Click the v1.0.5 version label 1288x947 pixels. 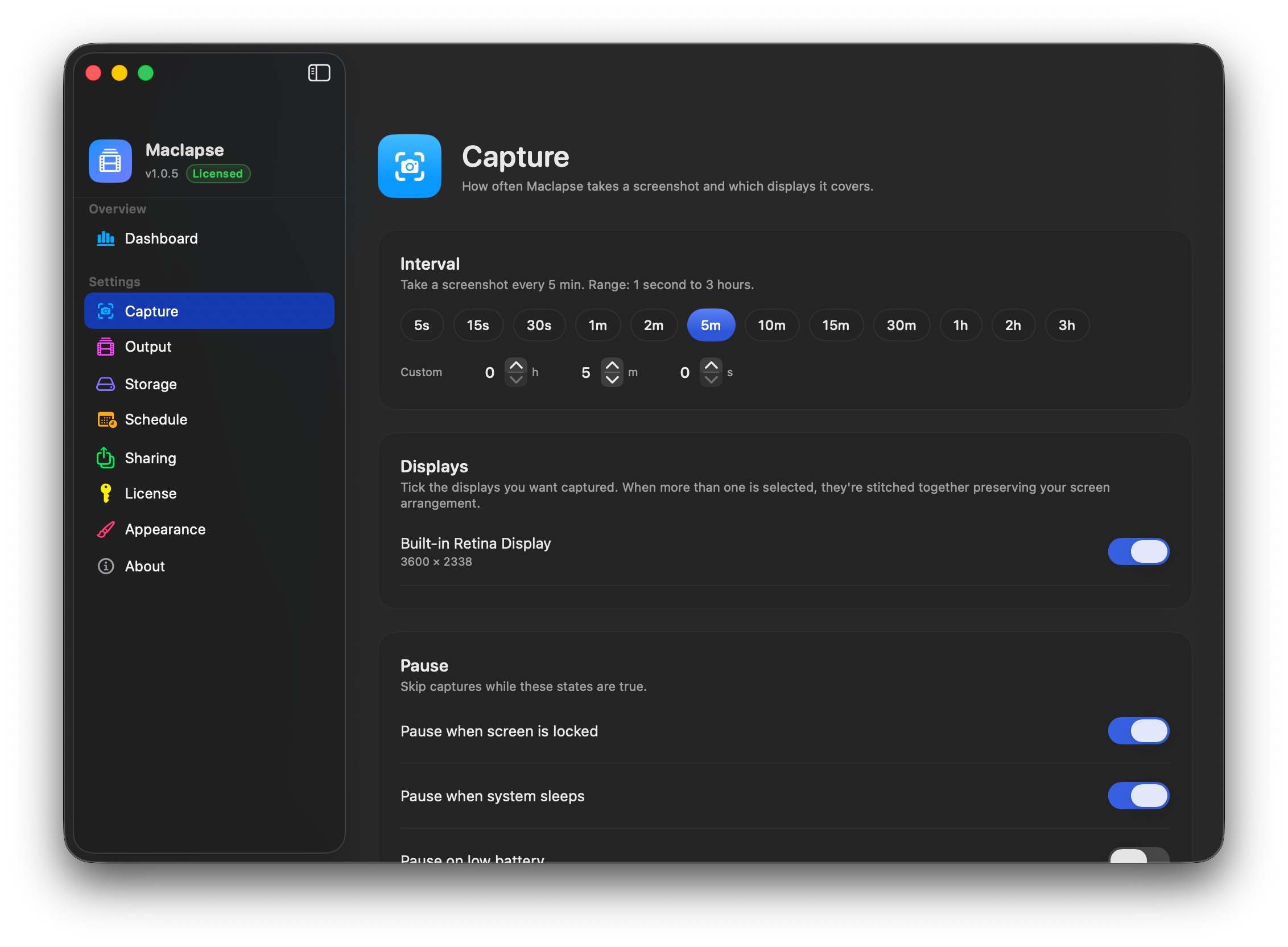click(x=162, y=174)
